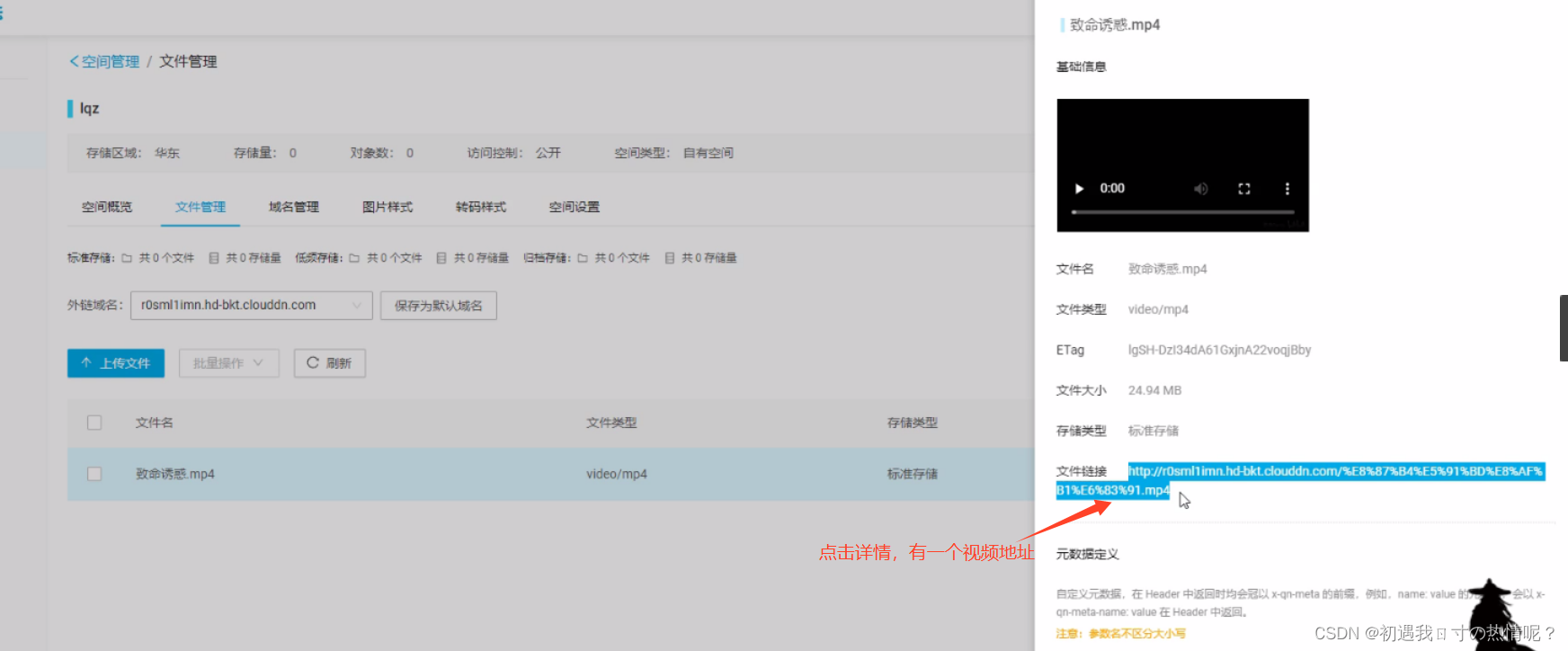The image size is (1568, 651).
Task: Click the file icon beside 标准存储 共0个文件
Action: 127,258
